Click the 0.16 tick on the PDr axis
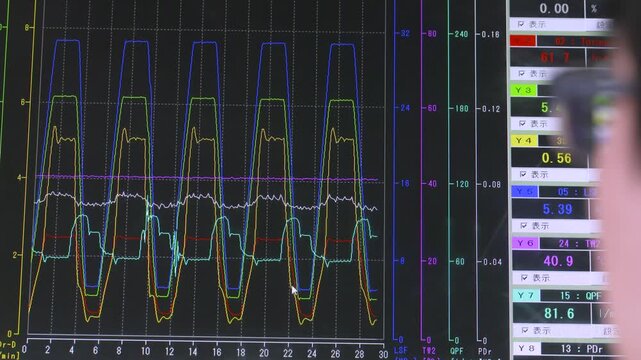 [491, 34]
